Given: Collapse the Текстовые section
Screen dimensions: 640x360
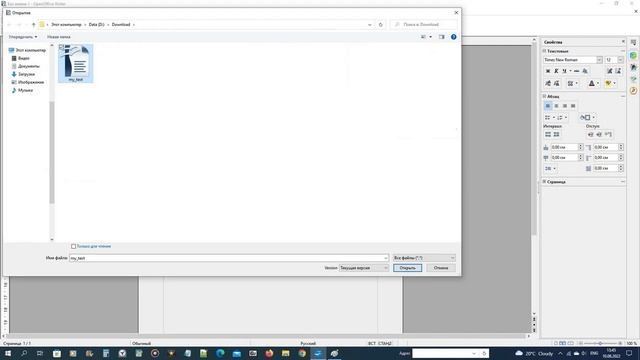Looking at the screenshot, I should 544,51.
